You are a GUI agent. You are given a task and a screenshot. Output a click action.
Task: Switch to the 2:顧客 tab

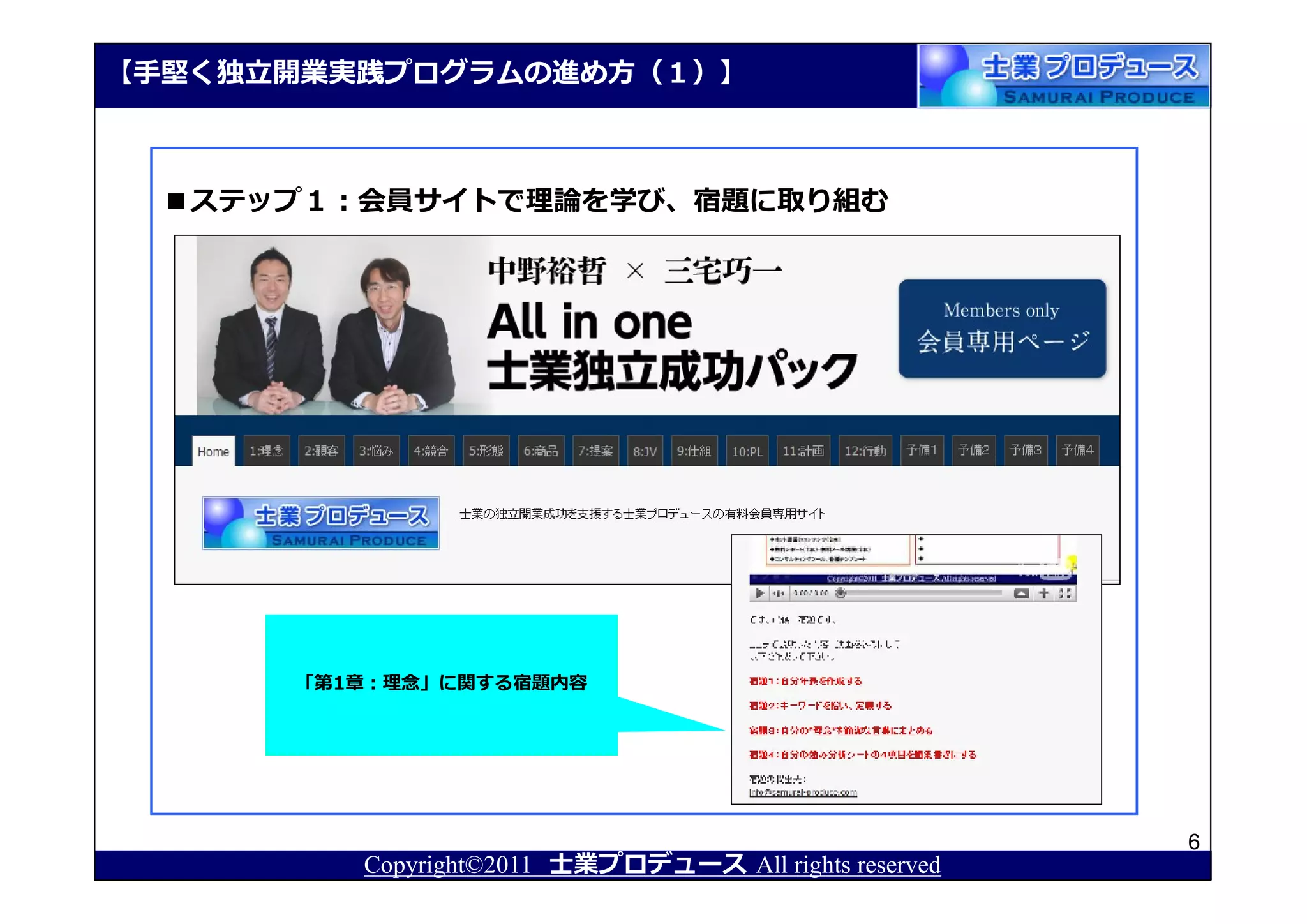(322, 451)
